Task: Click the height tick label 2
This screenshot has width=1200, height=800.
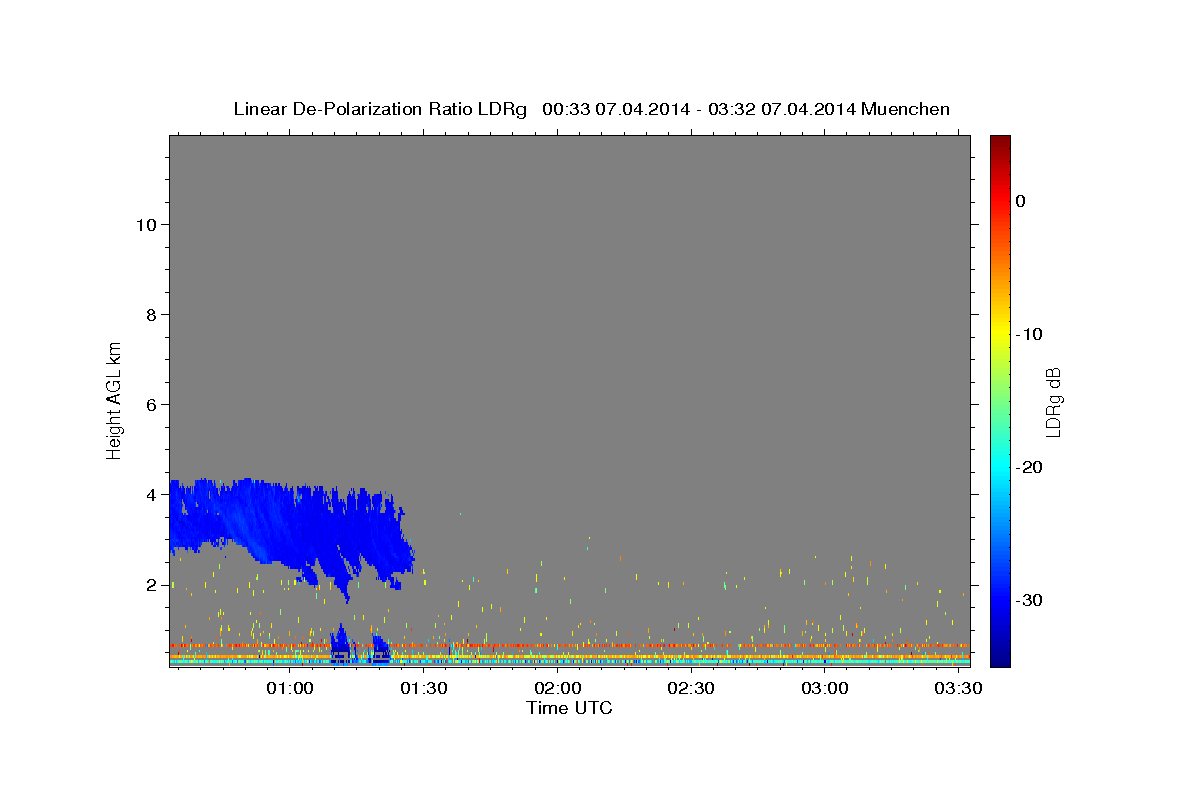Action: click(152, 584)
